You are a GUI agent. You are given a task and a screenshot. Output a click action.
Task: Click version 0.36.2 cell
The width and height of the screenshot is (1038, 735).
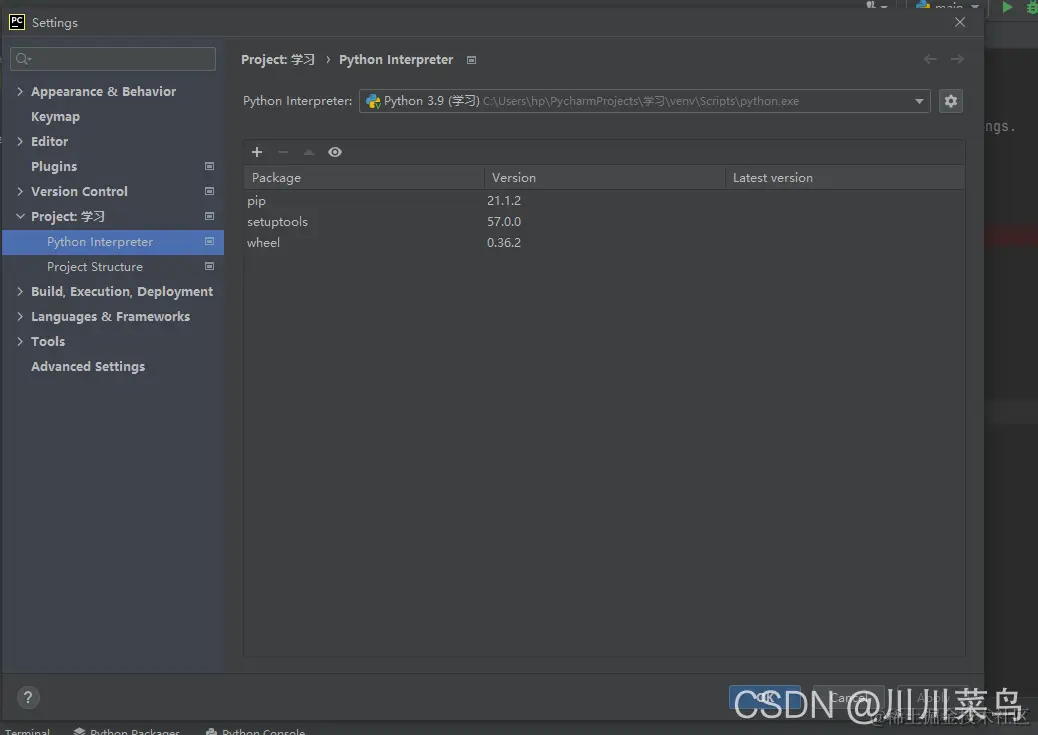tap(504, 243)
